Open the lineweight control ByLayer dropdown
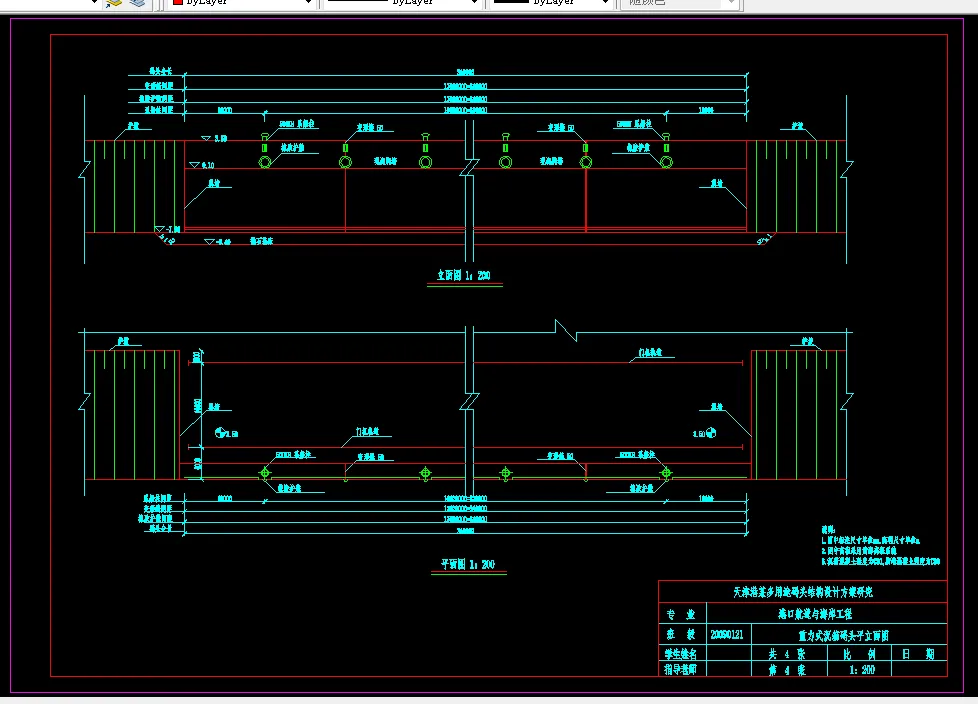The width and height of the screenshot is (978, 704). [x=550, y=2]
